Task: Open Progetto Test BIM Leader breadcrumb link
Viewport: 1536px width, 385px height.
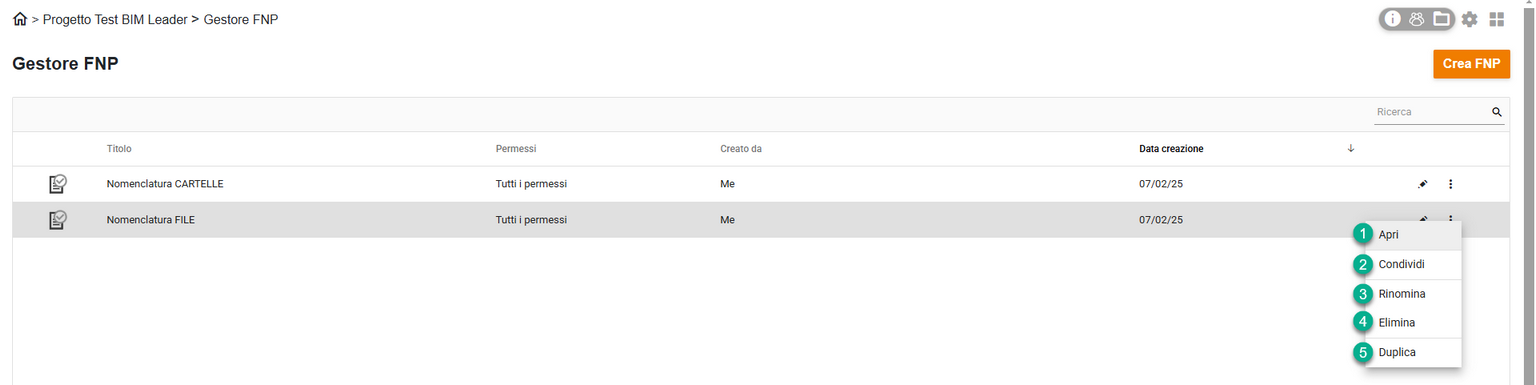Action: point(115,20)
